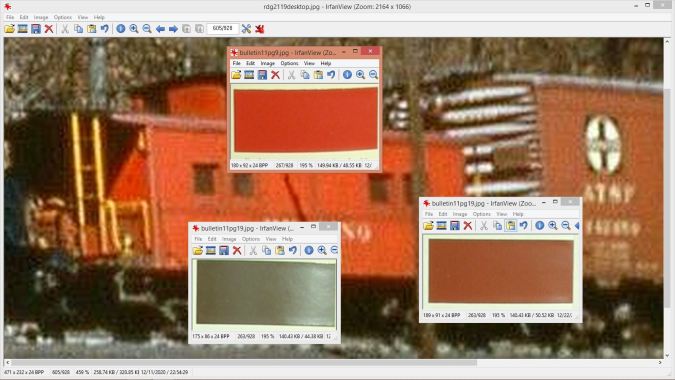The image size is (675, 380).
Task: Click Zoom Out in bulletin11pg9 window
Action: (373, 75)
